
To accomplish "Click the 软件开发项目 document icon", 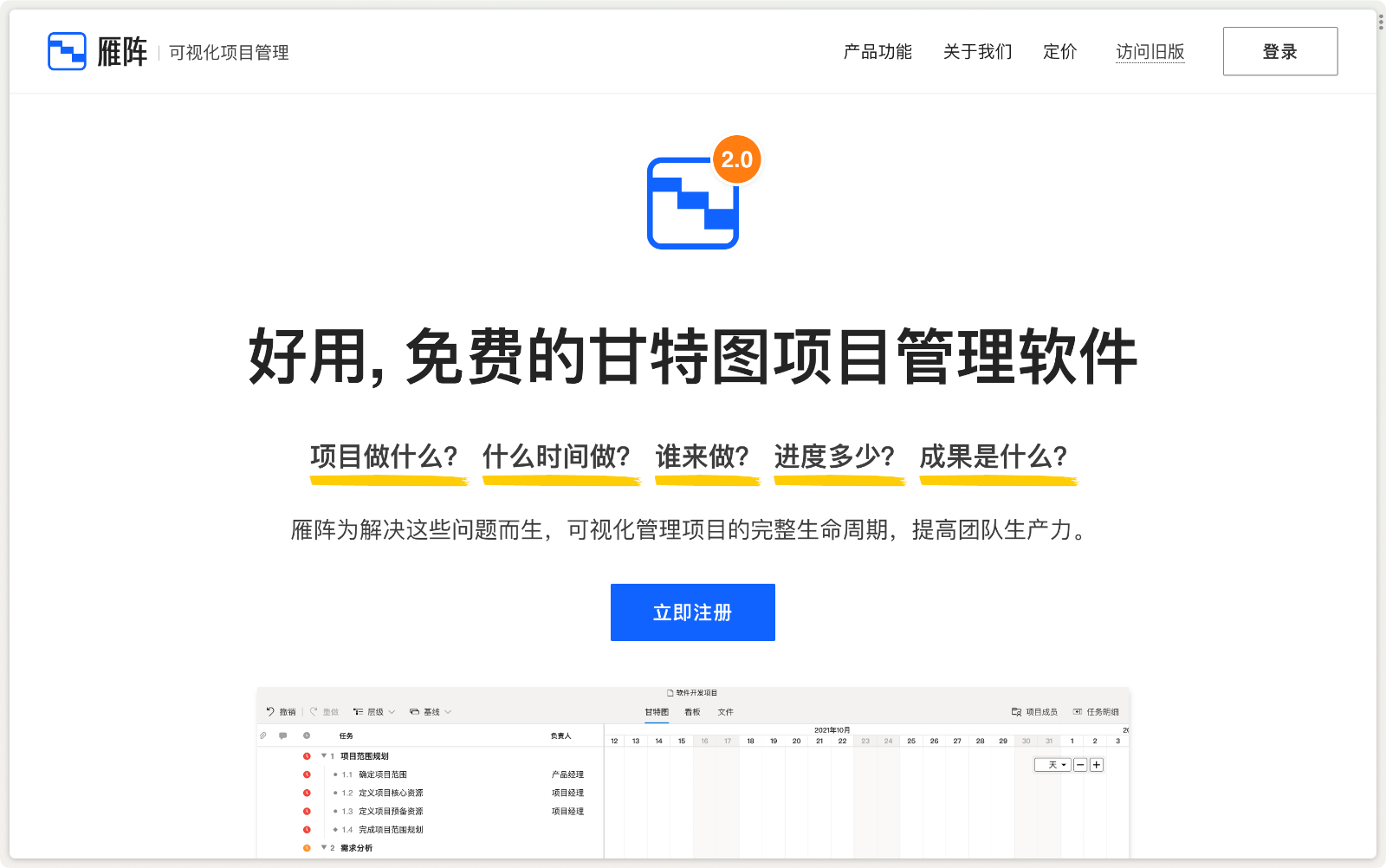I will pos(670,694).
